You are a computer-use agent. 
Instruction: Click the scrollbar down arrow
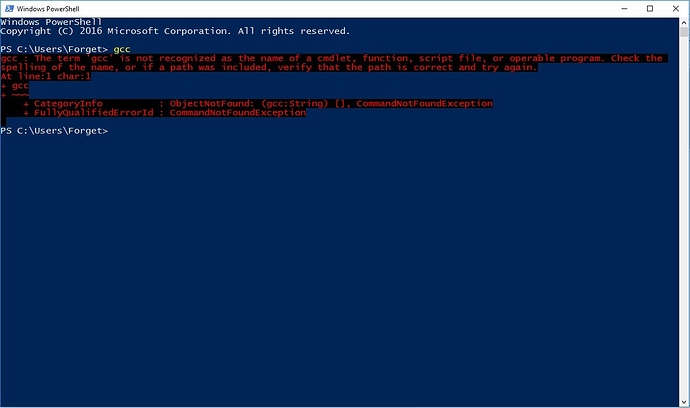tap(684, 402)
